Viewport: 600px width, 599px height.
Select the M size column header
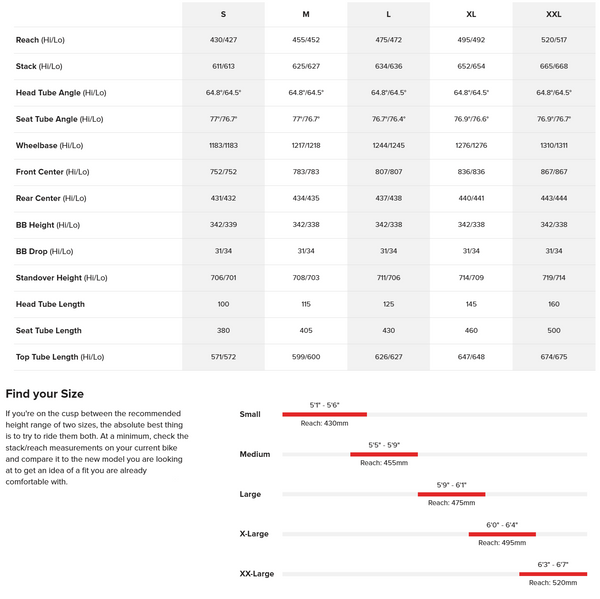[x=306, y=14]
